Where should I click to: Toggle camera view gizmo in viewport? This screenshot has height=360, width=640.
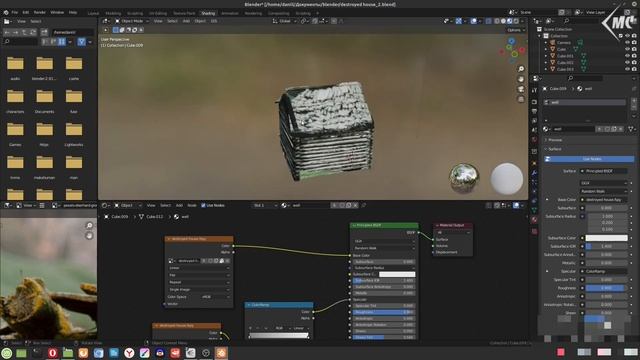point(521,89)
